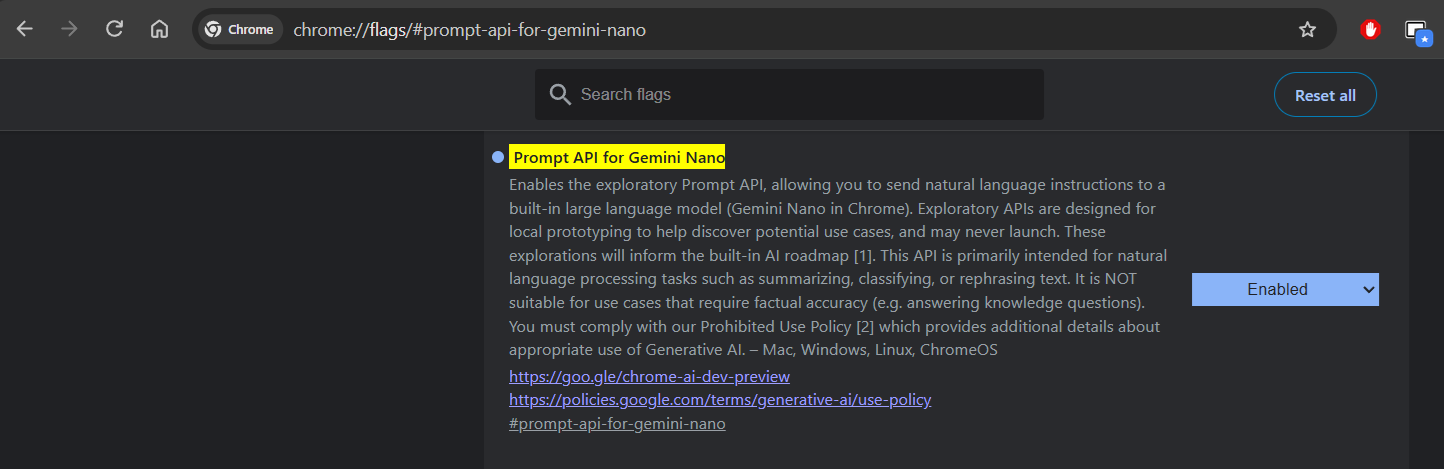Open the goo.gle/chrome-ai-dev-preview link
Screen dimensions: 1444x471
(x=649, y=376)
